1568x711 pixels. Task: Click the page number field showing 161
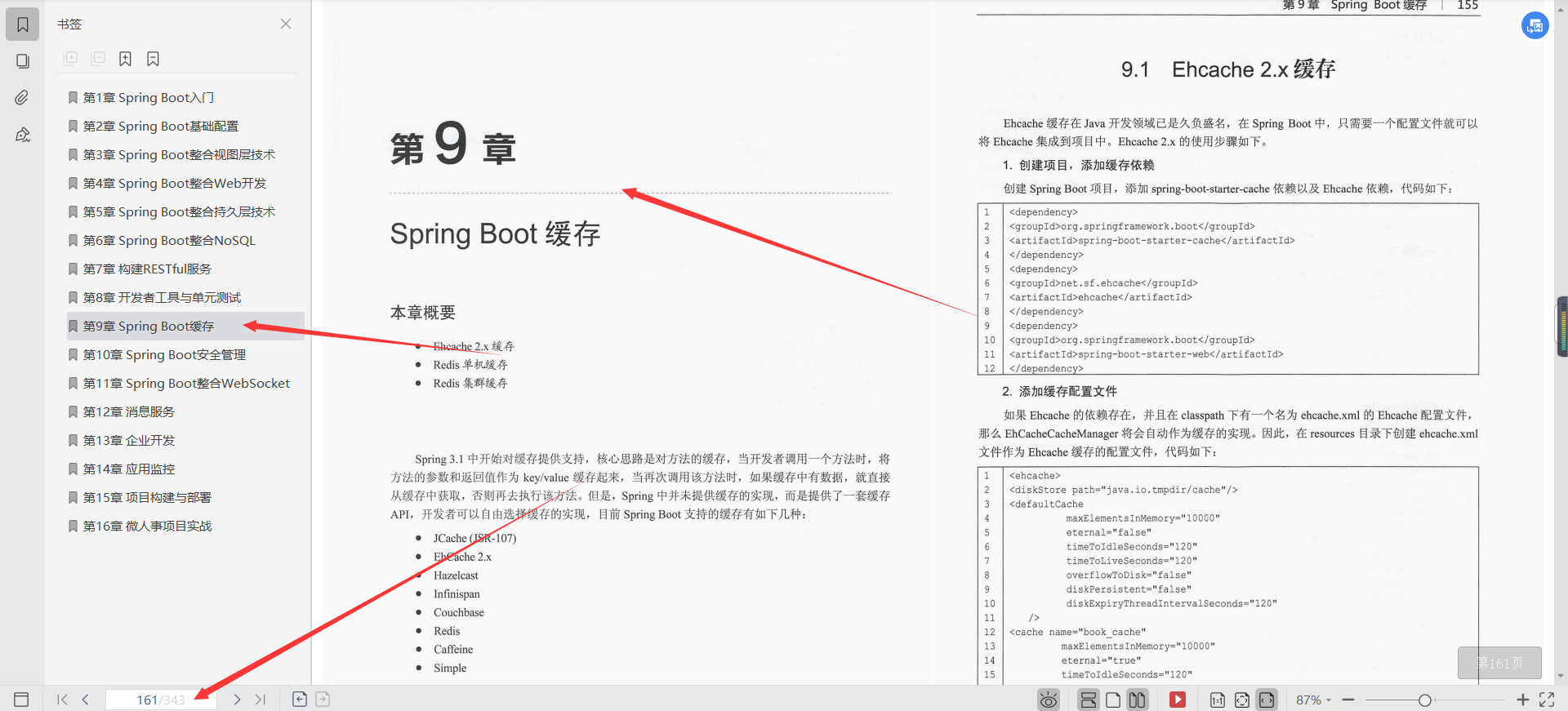(161, 700)
